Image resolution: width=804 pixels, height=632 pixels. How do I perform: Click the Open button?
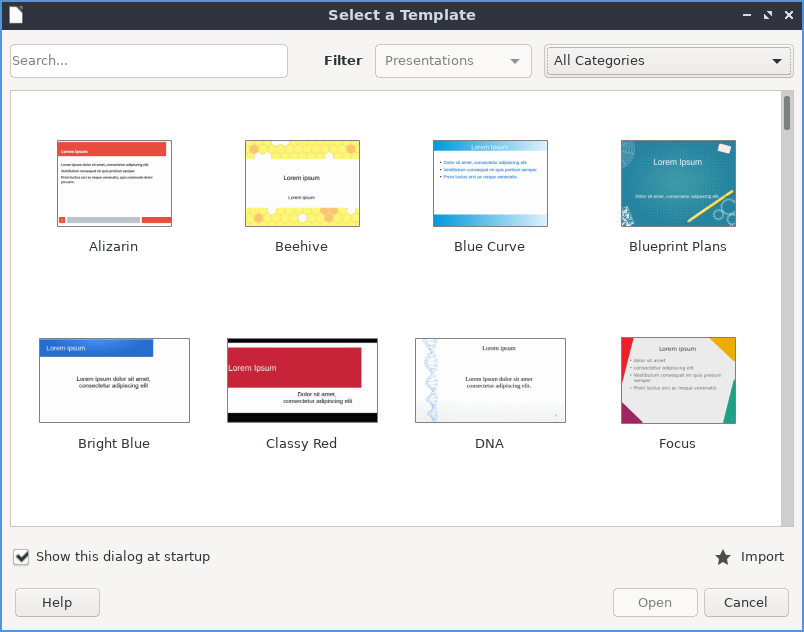655,603
